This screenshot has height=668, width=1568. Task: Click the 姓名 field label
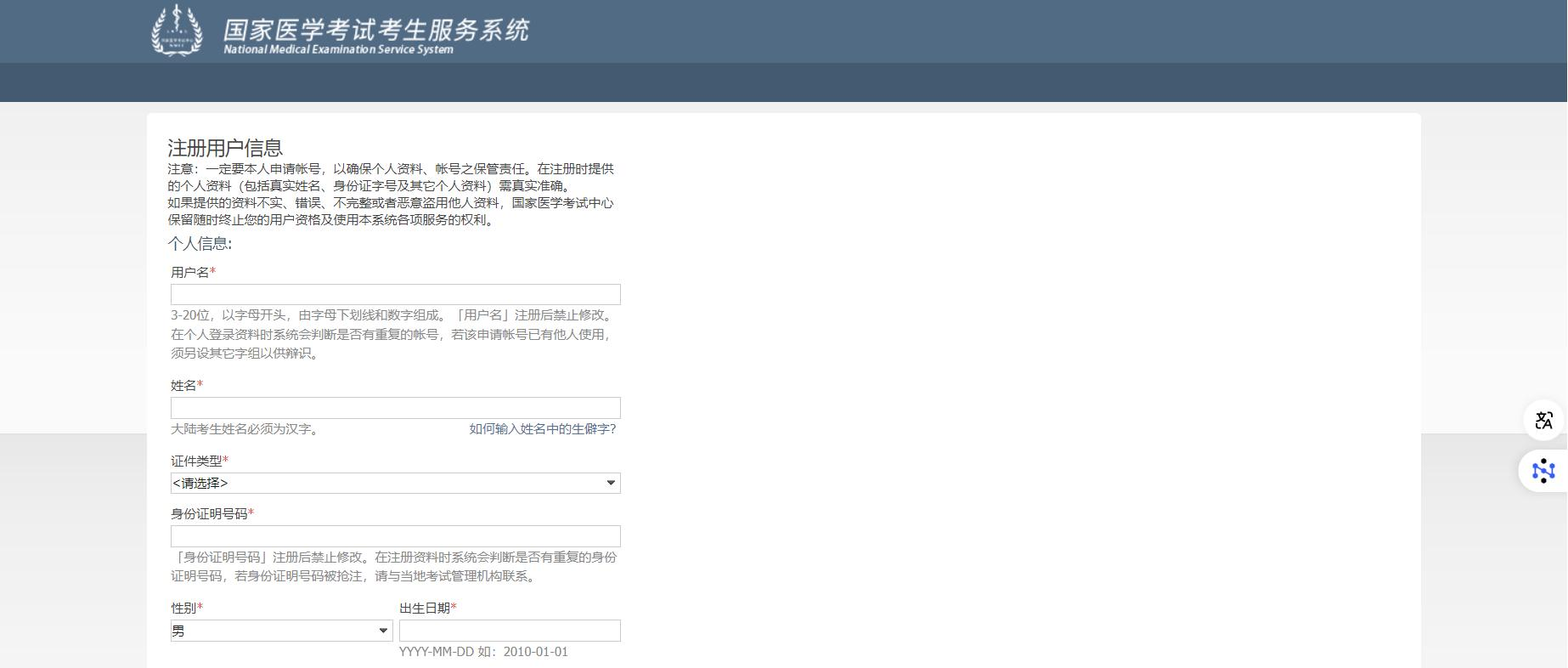point(183,385)
